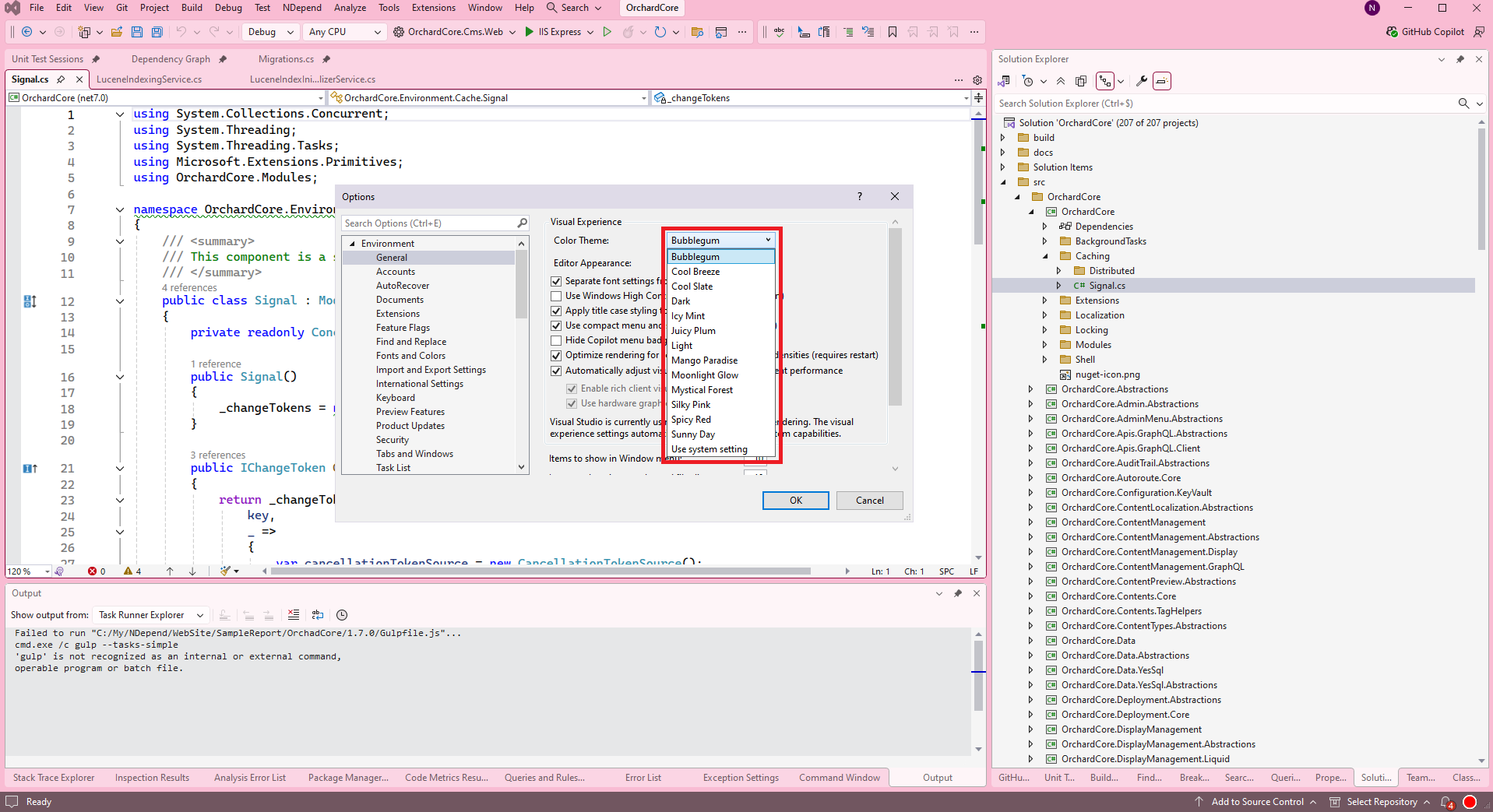The height and width of the screenshot is (812, 1493).
Task: Open the Any CPU platform dropdown
Action: (x=345, y=32)
